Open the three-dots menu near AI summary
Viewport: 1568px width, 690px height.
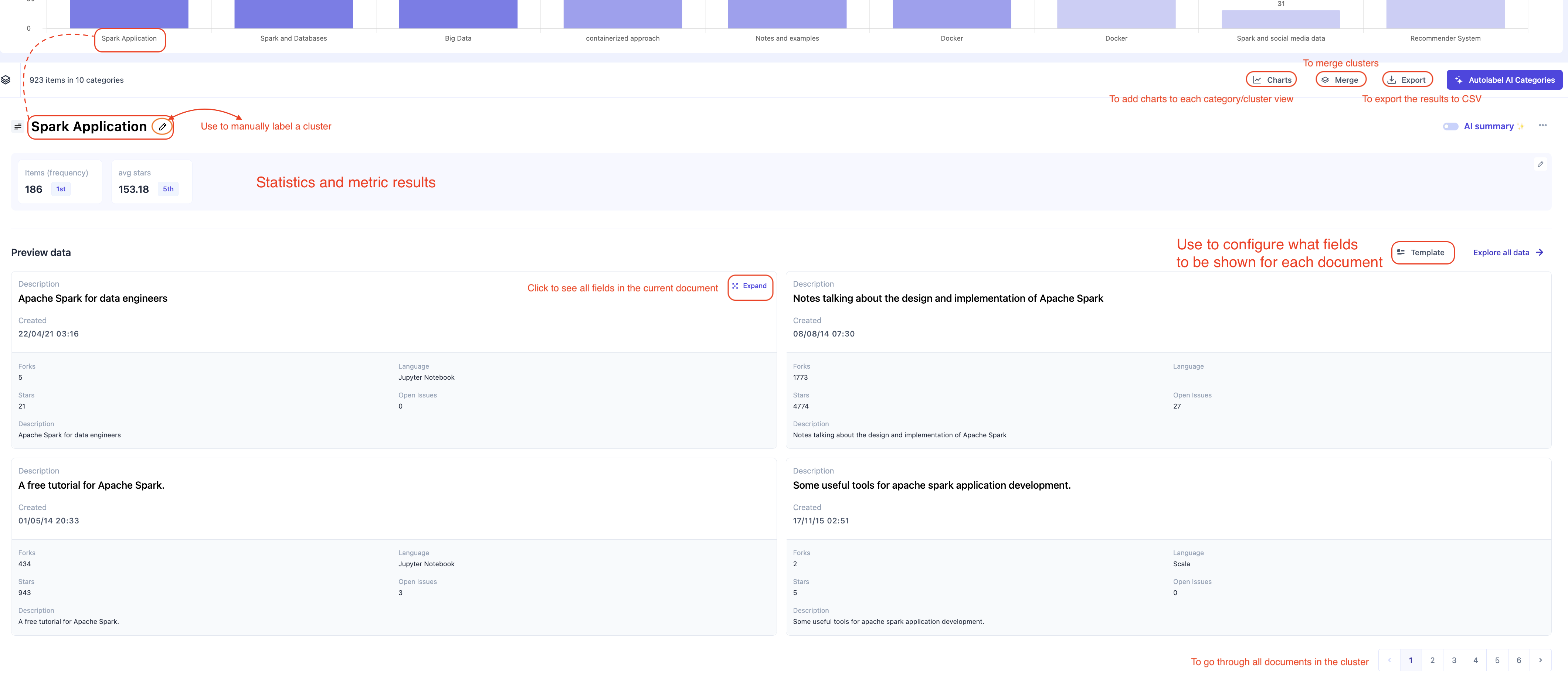click(1542, 125)
